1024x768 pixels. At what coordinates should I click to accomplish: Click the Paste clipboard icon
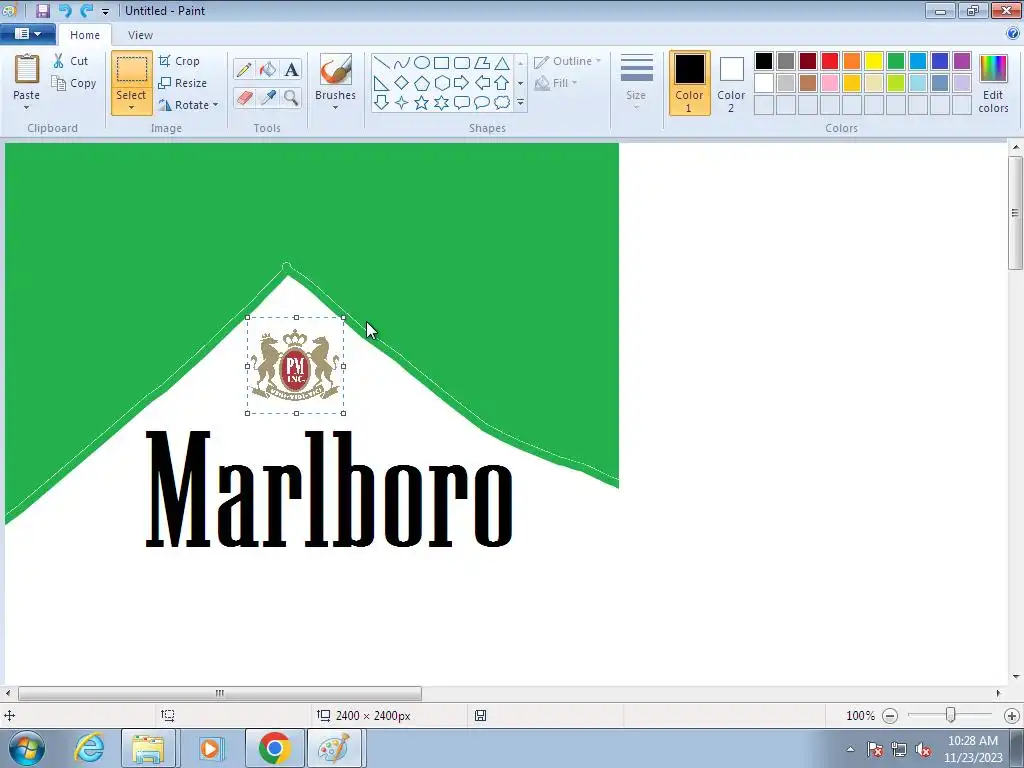27,69
